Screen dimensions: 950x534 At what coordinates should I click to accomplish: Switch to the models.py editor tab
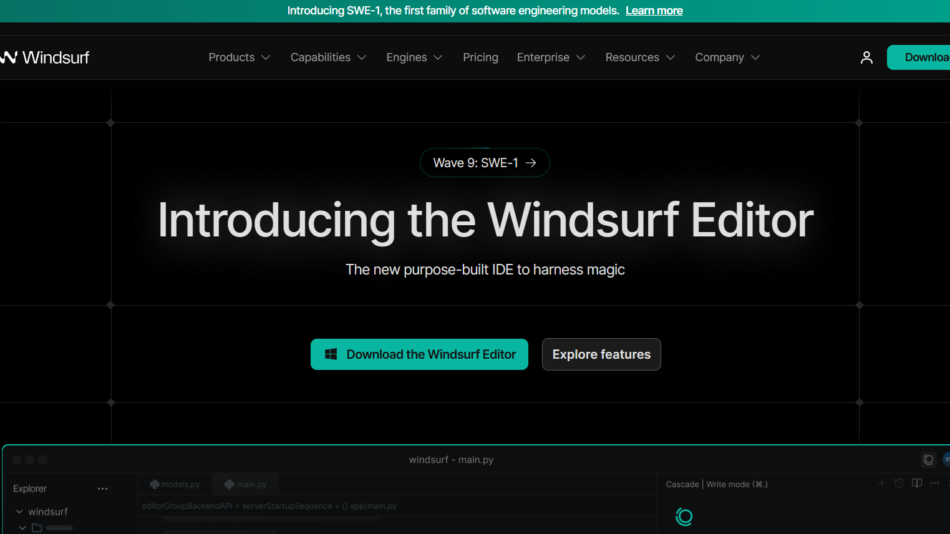(175, 484)
